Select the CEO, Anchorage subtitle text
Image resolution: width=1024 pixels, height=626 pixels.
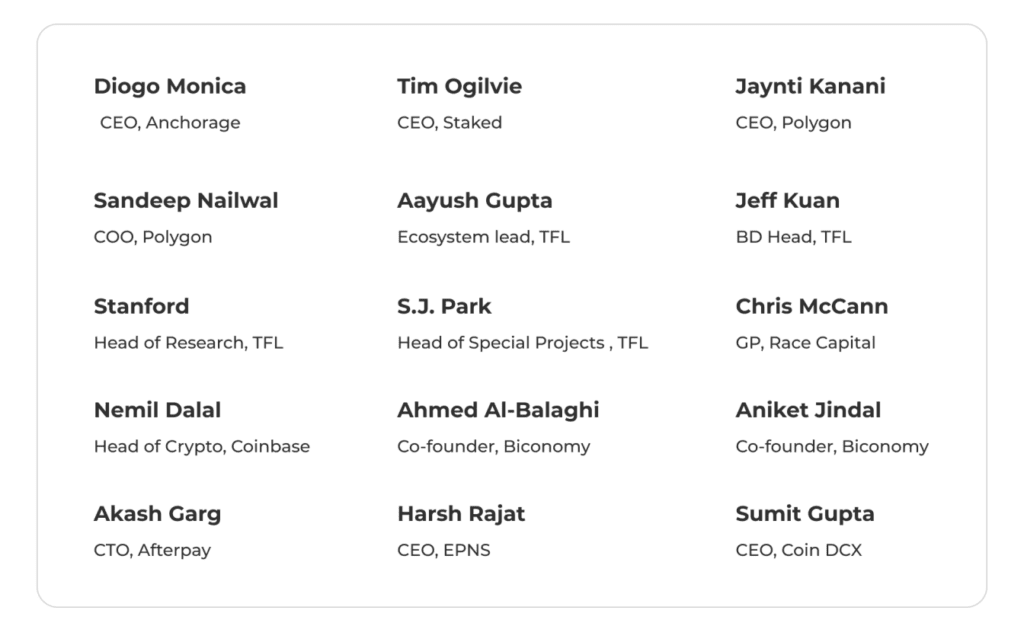[170, 123]
